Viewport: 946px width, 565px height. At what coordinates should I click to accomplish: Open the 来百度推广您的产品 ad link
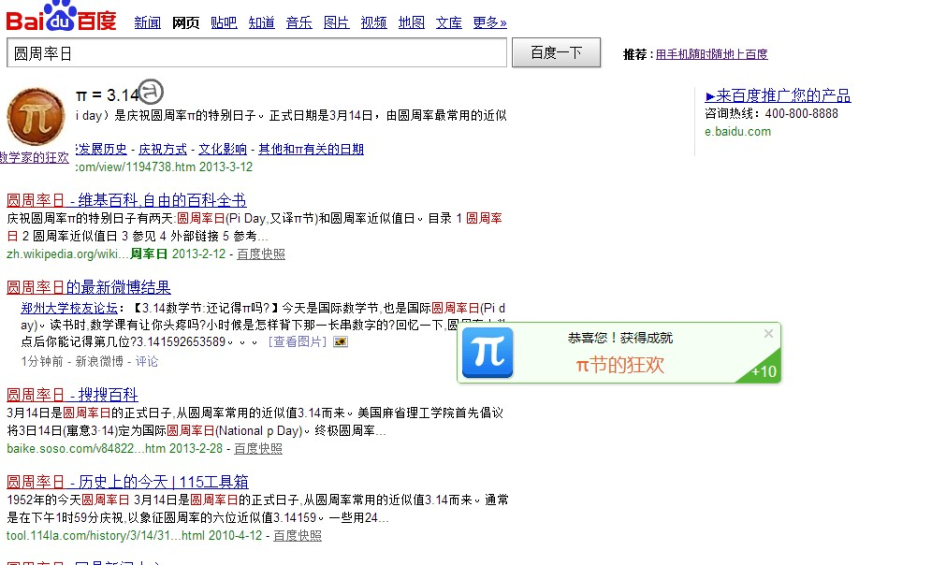pos(778,95)
